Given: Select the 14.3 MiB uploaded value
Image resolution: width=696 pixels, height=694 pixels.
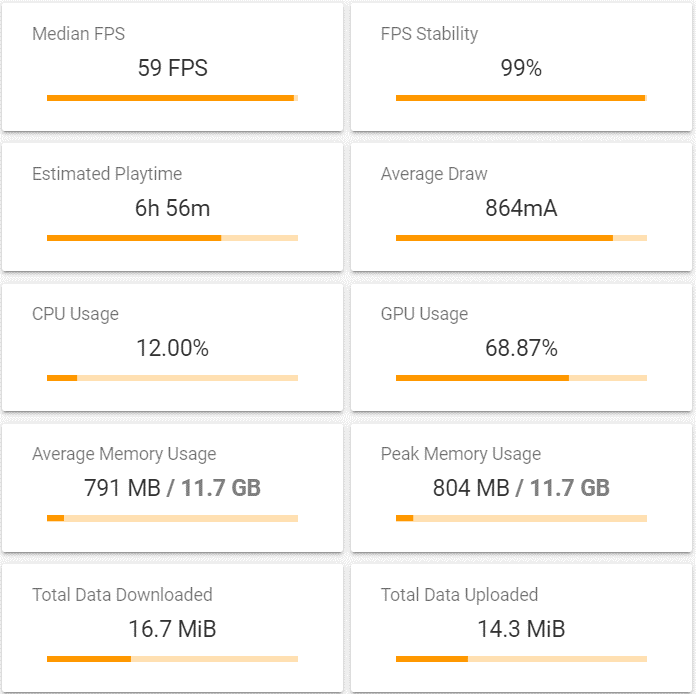Looking at the screenshot, I should point(521,629).
